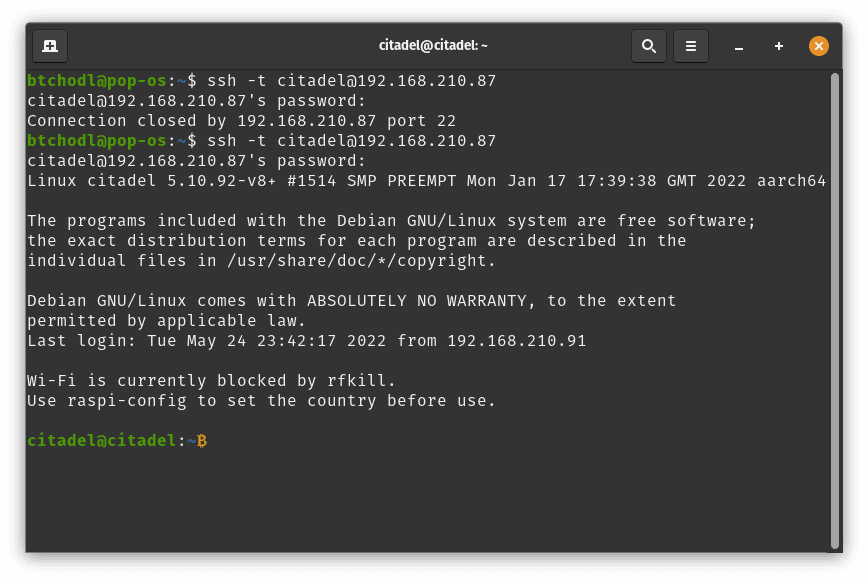Click the Wi-Fi blocked by rfkill message
This screenshot has width=868, height=581.
pos(211,381)
